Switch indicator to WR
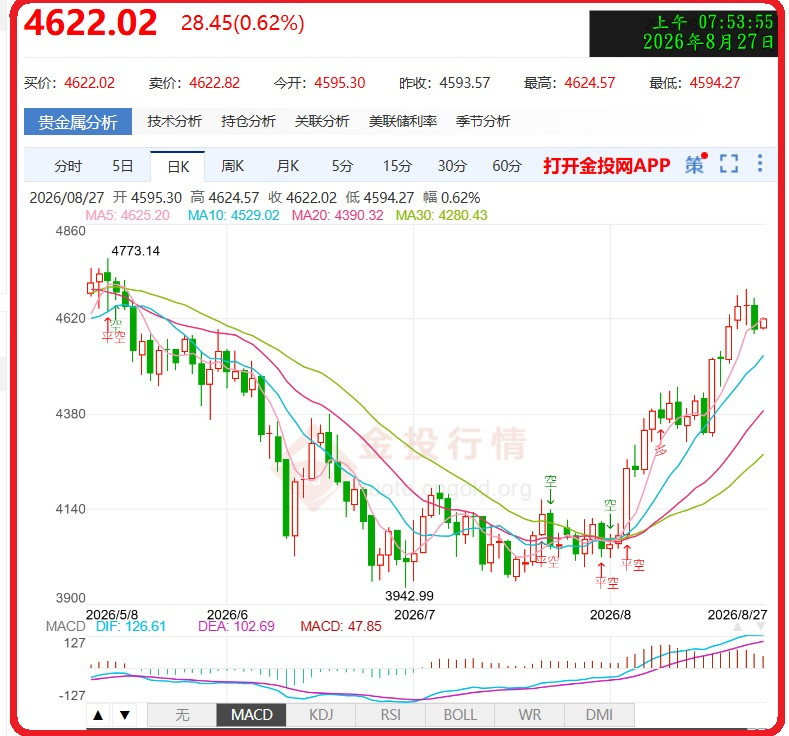This screenshot has height=736, width=789. (529, 715)
